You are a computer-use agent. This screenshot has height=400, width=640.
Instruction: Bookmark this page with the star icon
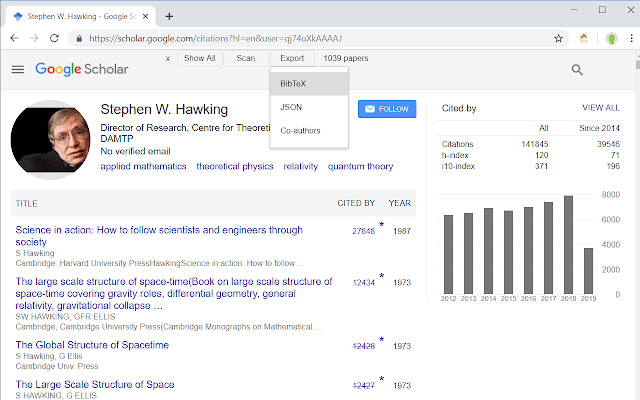pyautogui.click(x=558, y=38)
